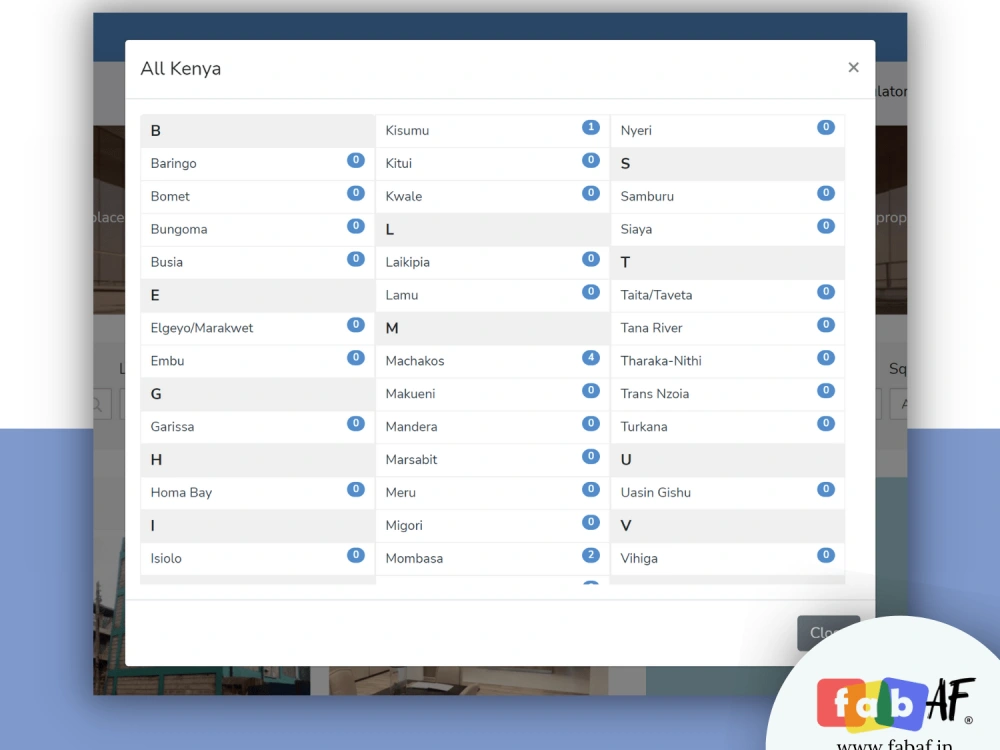The width and height of the screenshot is (1000, 750).
Task: Choose Vihiga county
Action: pos(728,558)
